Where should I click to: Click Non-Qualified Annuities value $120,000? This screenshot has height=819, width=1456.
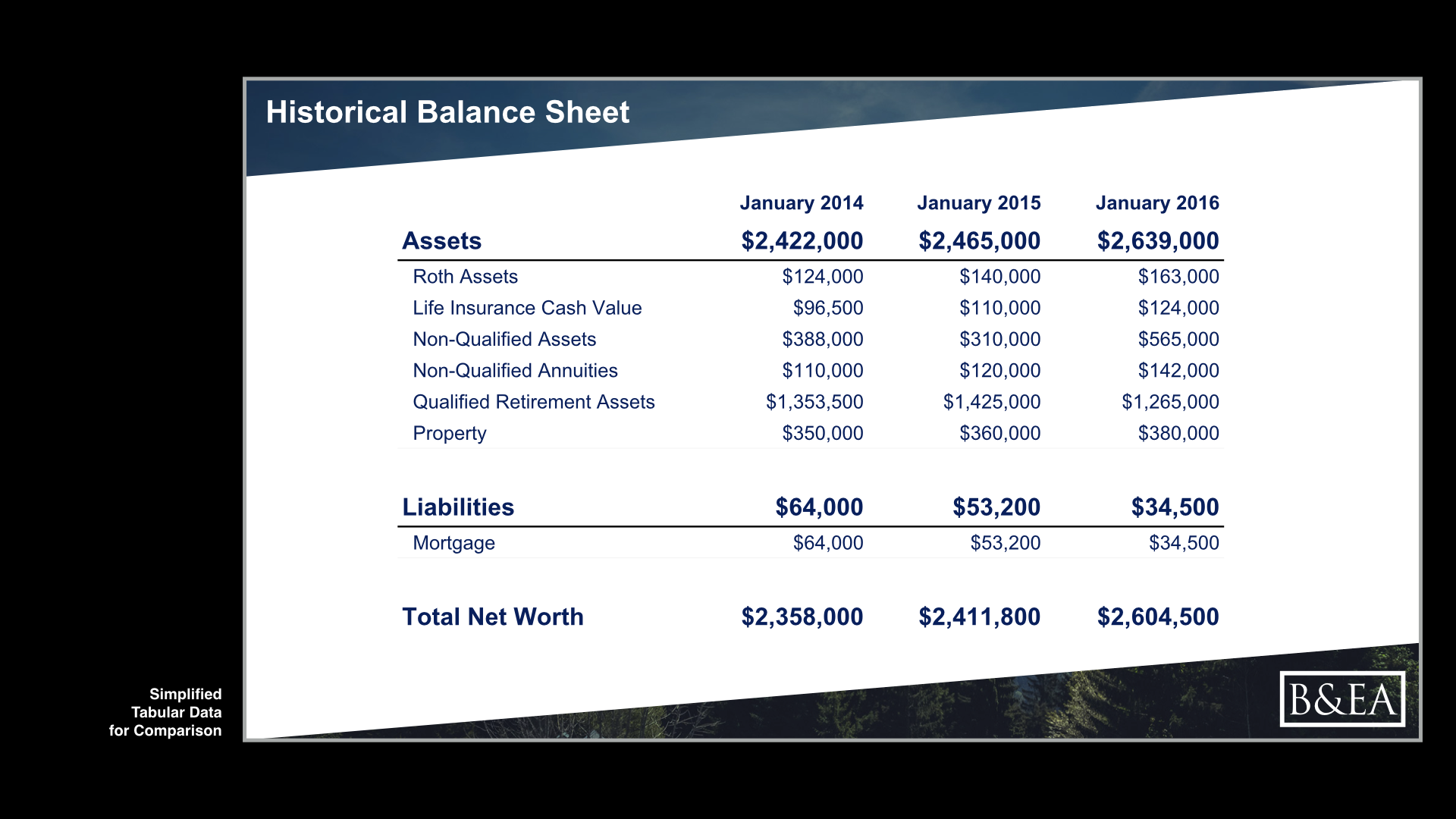[x=1000, y=371]
